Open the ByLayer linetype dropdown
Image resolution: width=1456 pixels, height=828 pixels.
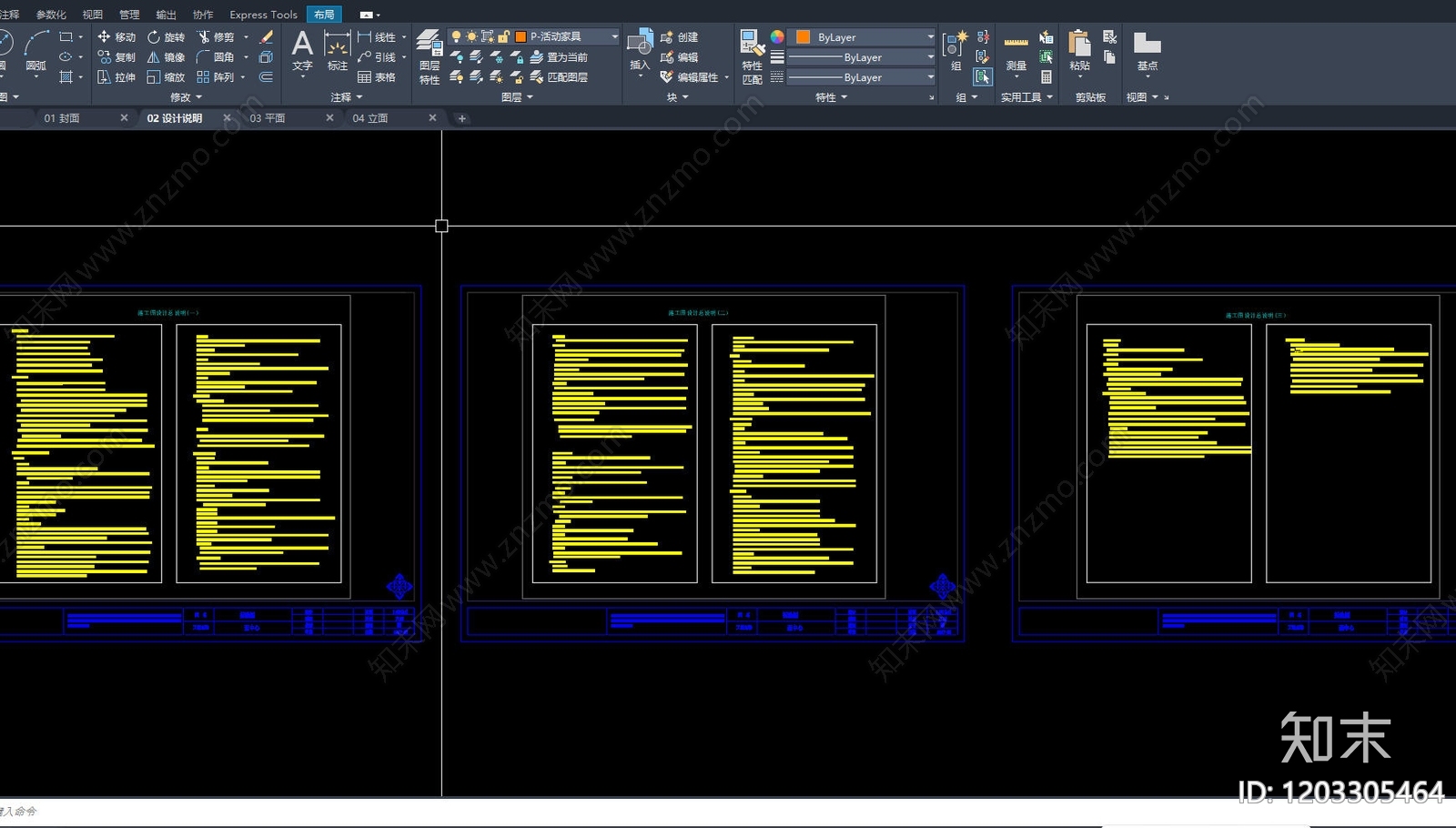pyautogui.click(x=861, y=77)
